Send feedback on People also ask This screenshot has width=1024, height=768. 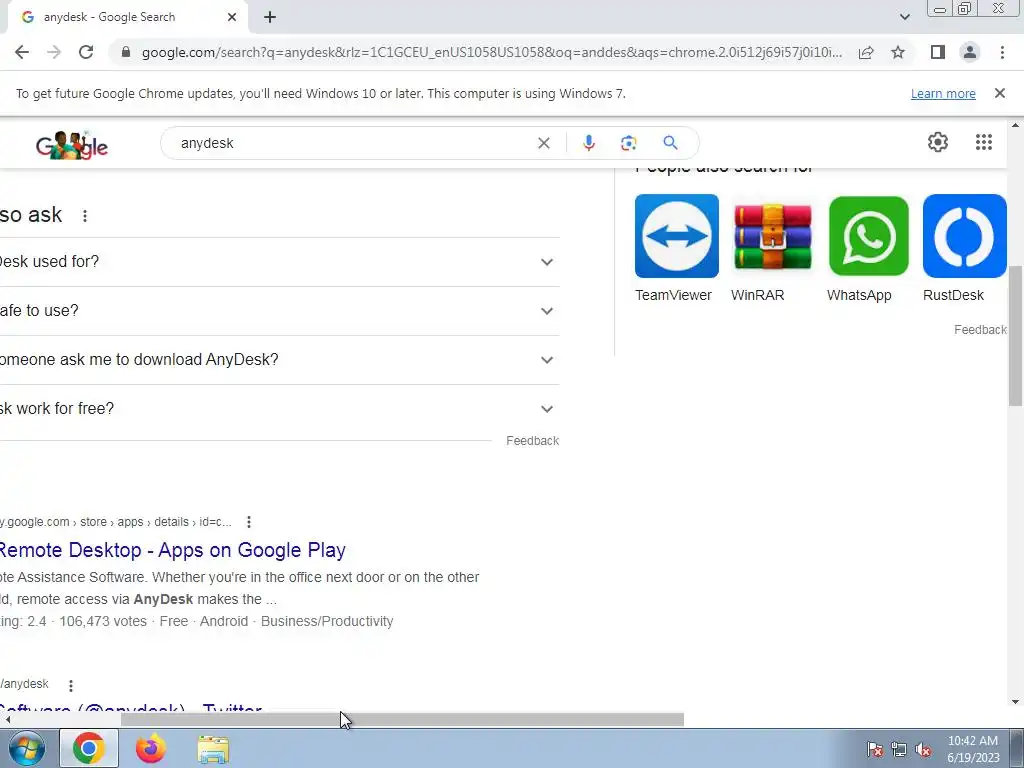(532, 441)
